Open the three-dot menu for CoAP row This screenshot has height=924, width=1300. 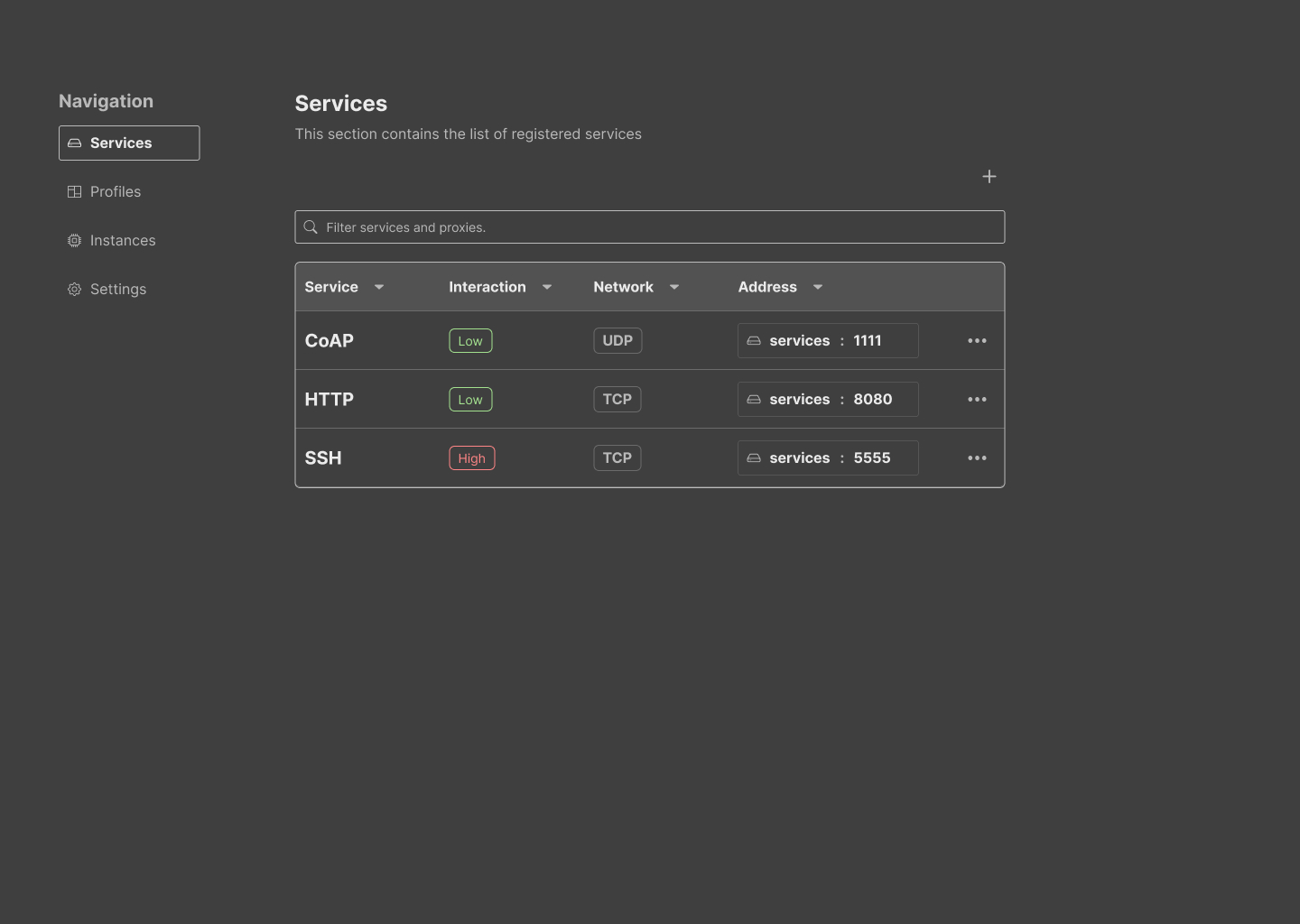[977, 341]
